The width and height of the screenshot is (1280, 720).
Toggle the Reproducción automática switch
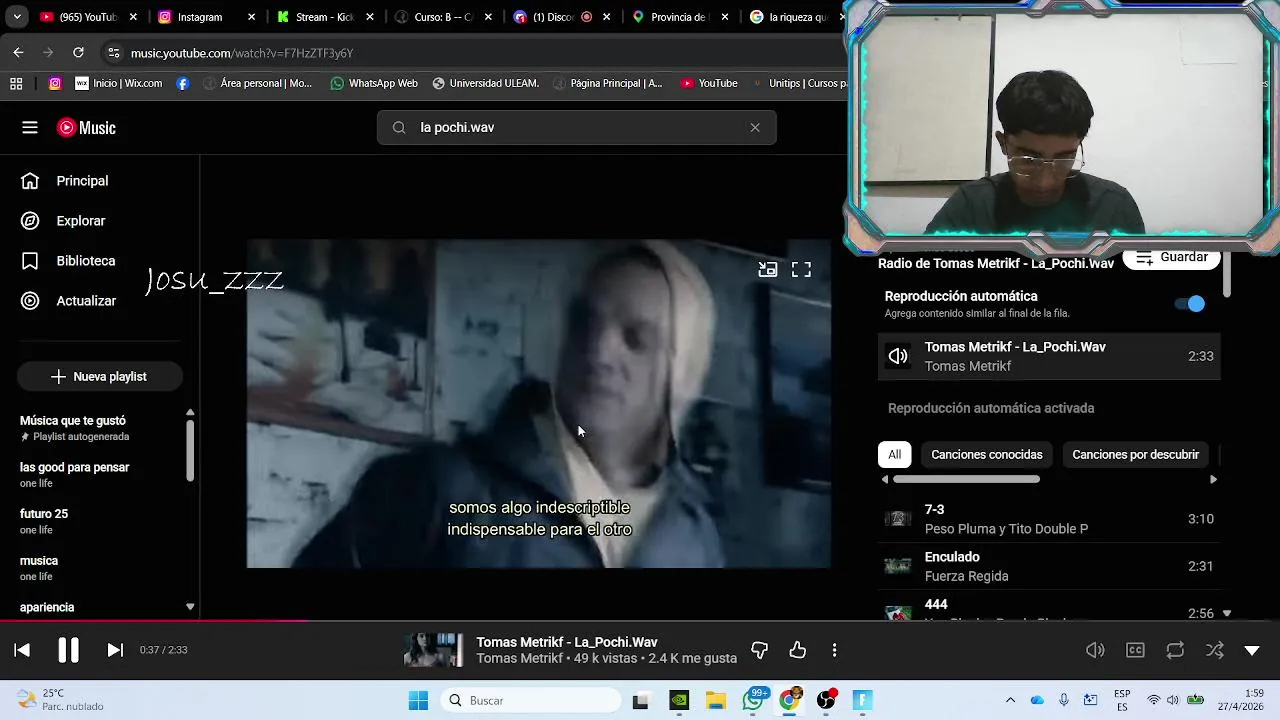(1190, 304)
